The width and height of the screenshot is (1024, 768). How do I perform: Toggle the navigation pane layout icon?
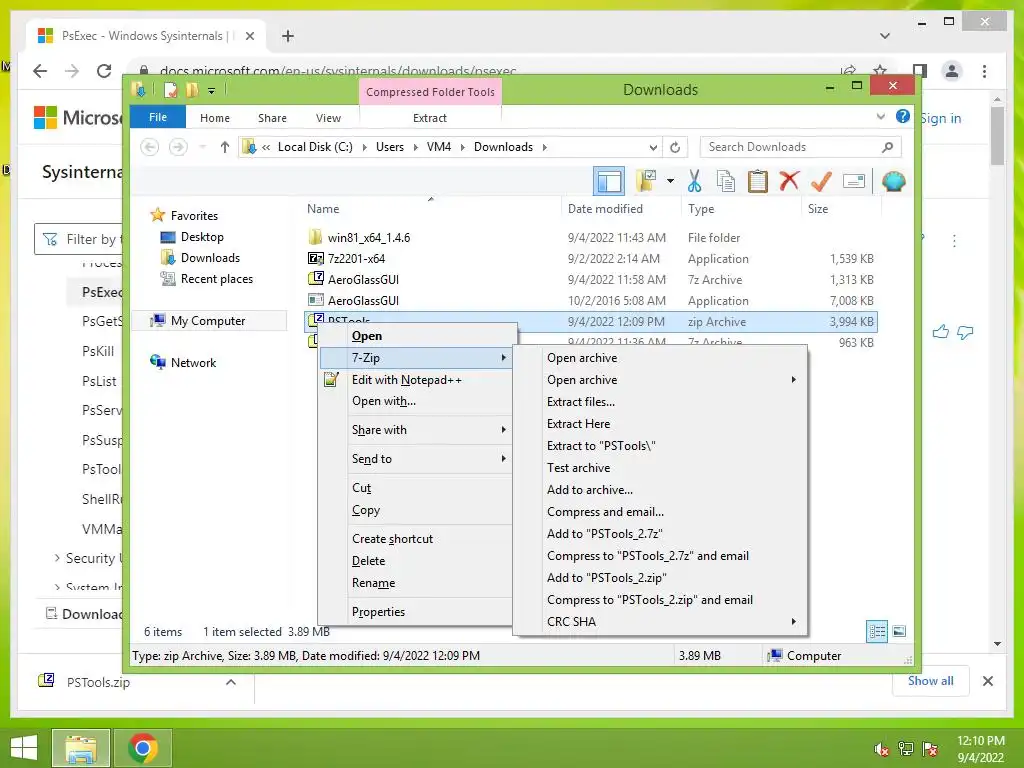(609, 181)
